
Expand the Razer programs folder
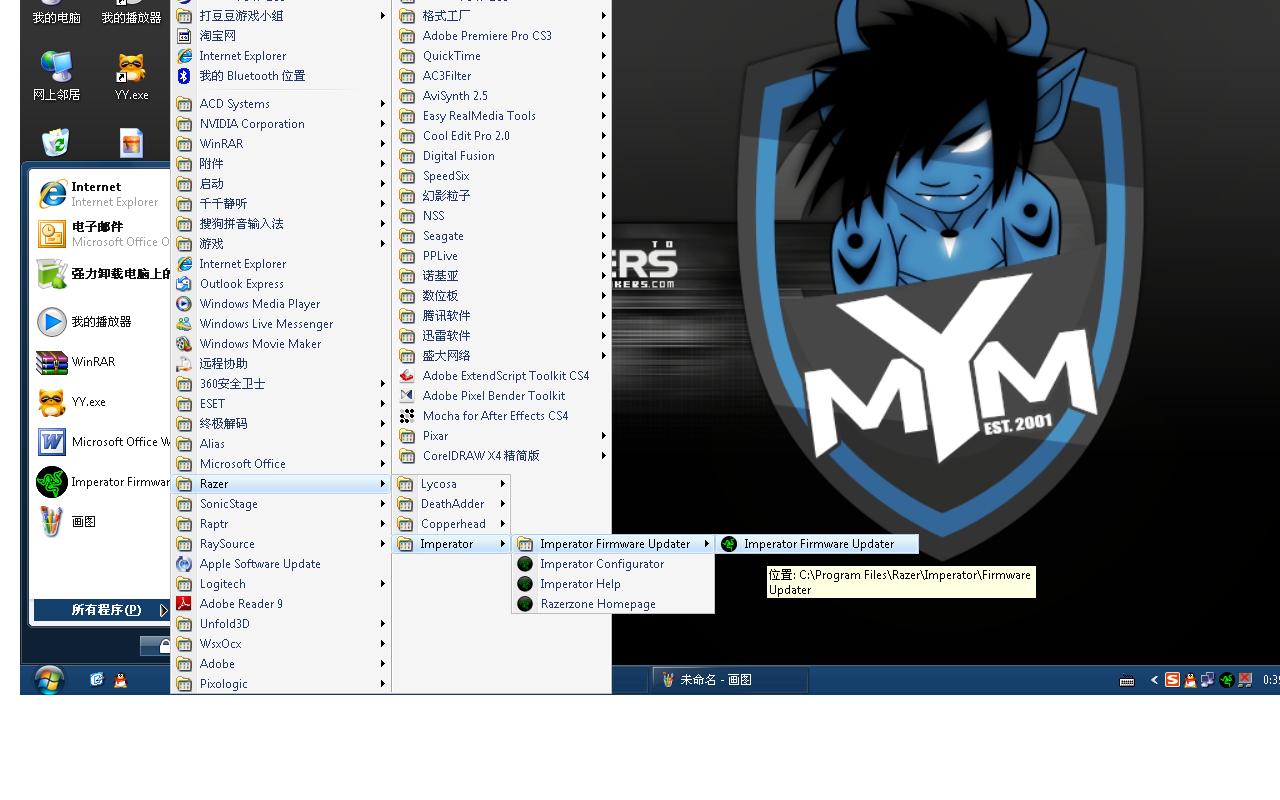(x=280, y=484)
